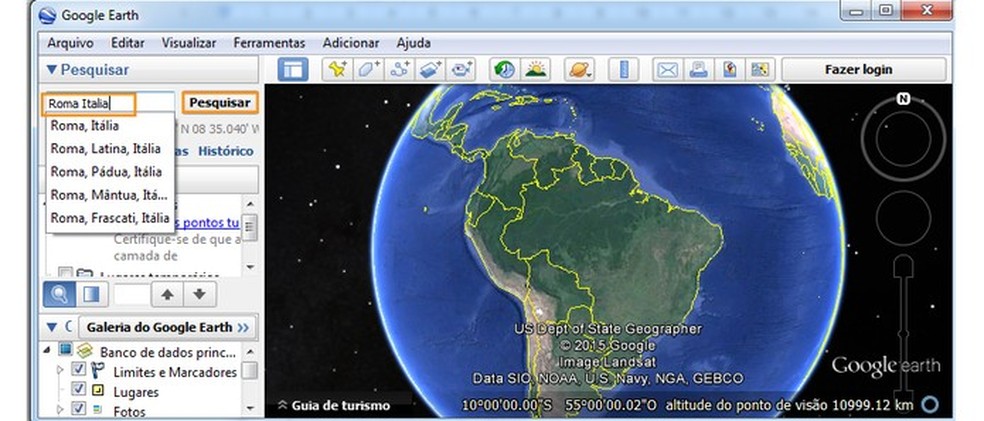Screen dimensions: 984x421
Task: Toggle the Banco de dados principal checkbox
Action: (x=66, y=349)
